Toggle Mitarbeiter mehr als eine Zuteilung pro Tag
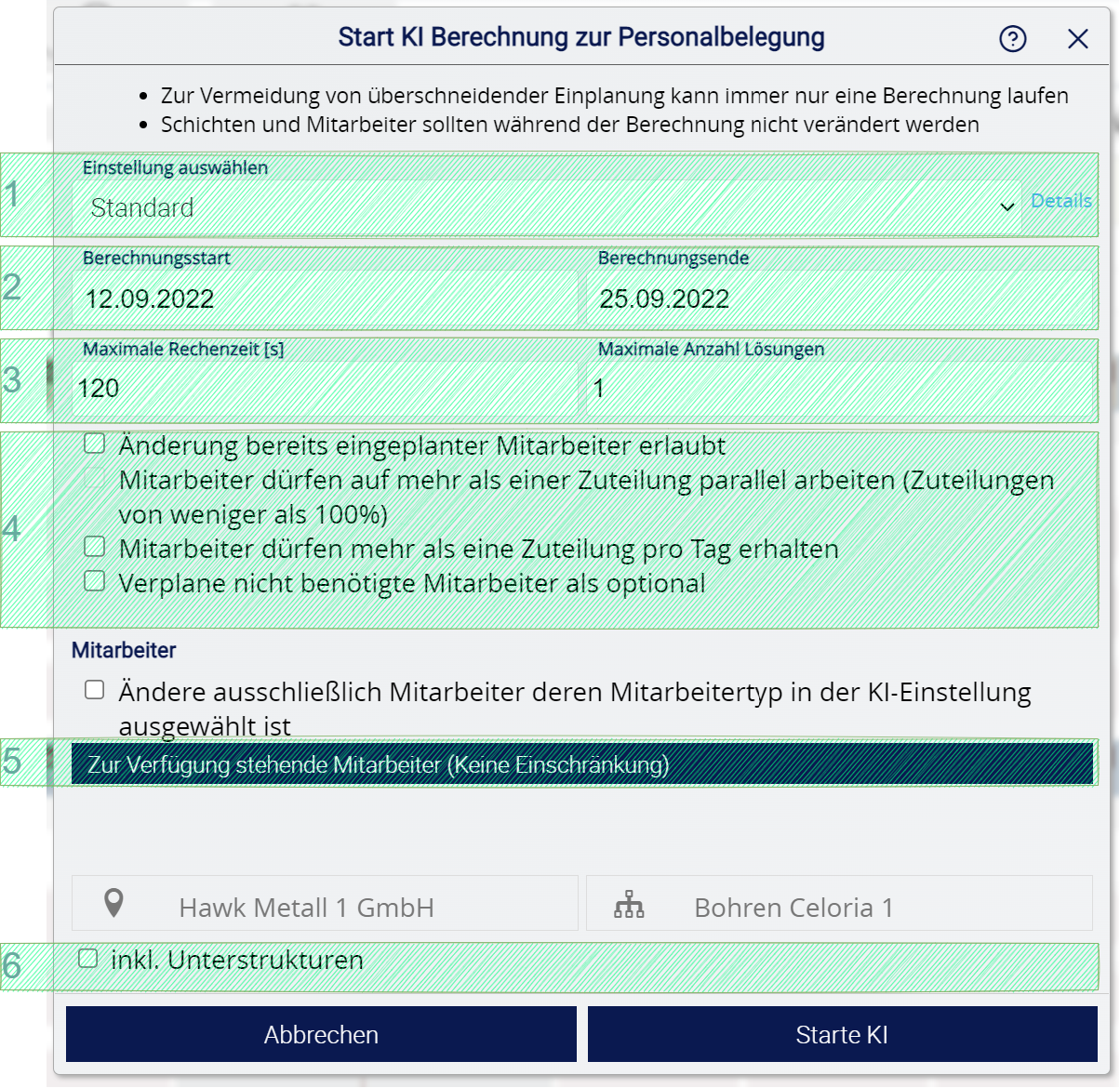This screenshot has height=1088, width=1120. point(94,546)
